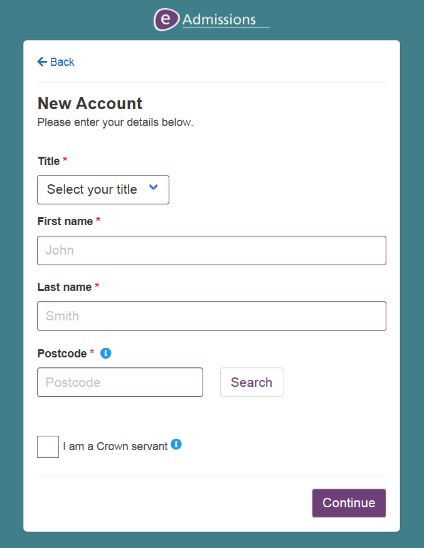The width and height of the screenshot is (424, 548).
Task: Click the Crown servant label text
Action: click(115, 446)
